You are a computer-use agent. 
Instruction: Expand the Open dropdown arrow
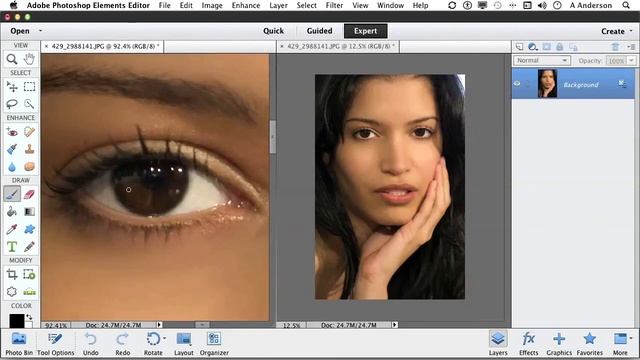tap(40, 31)
